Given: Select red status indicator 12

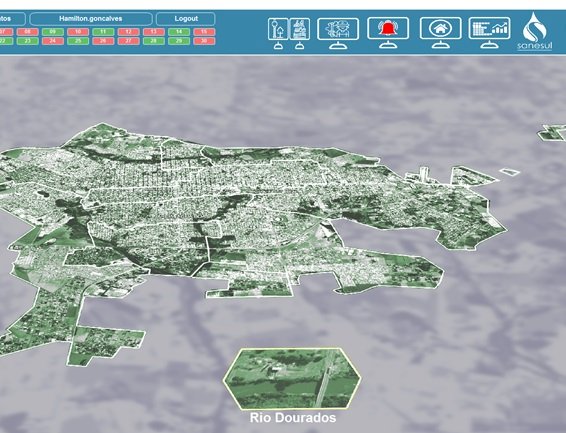Looking at the screenshot, I should [128, 32].
